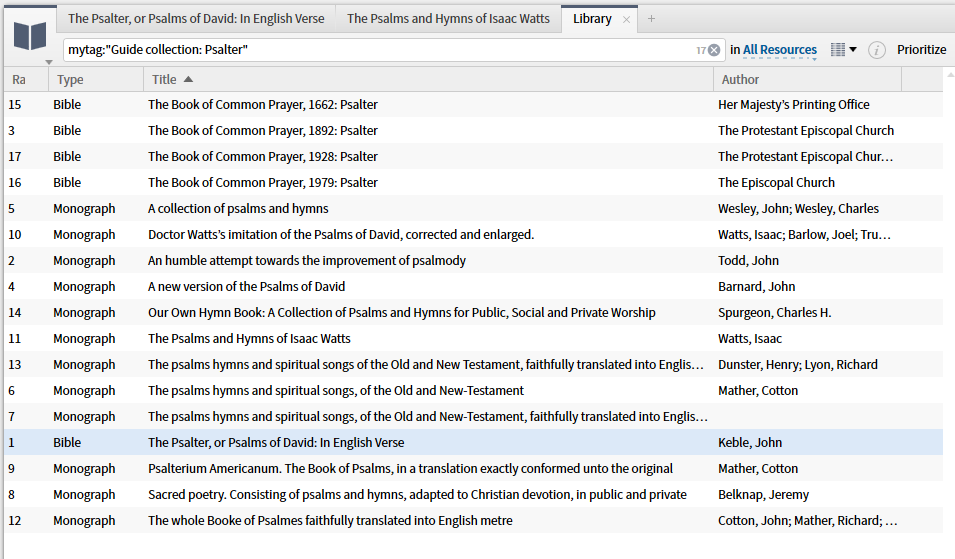This screenshot has height=559, width=955.
Task: Select Sacred poetry by Belknap, Jeremy
Action: click(x=417, y=495)
